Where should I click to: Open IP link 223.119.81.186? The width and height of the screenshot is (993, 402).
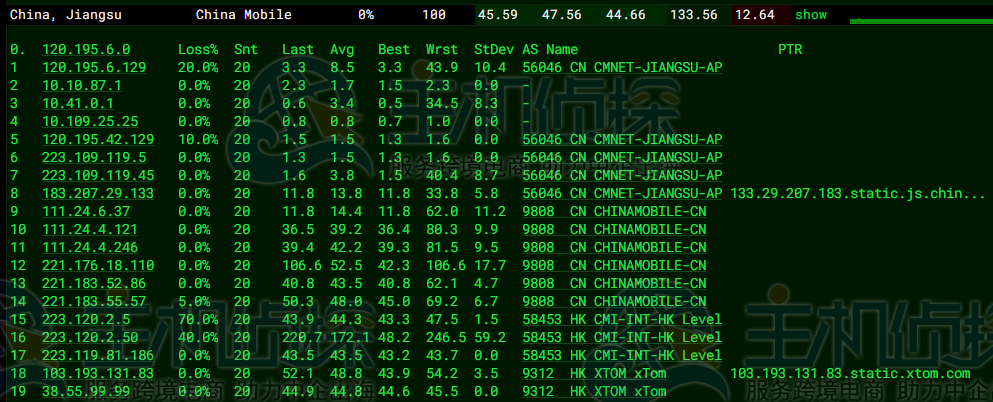(x=98, y=355)
